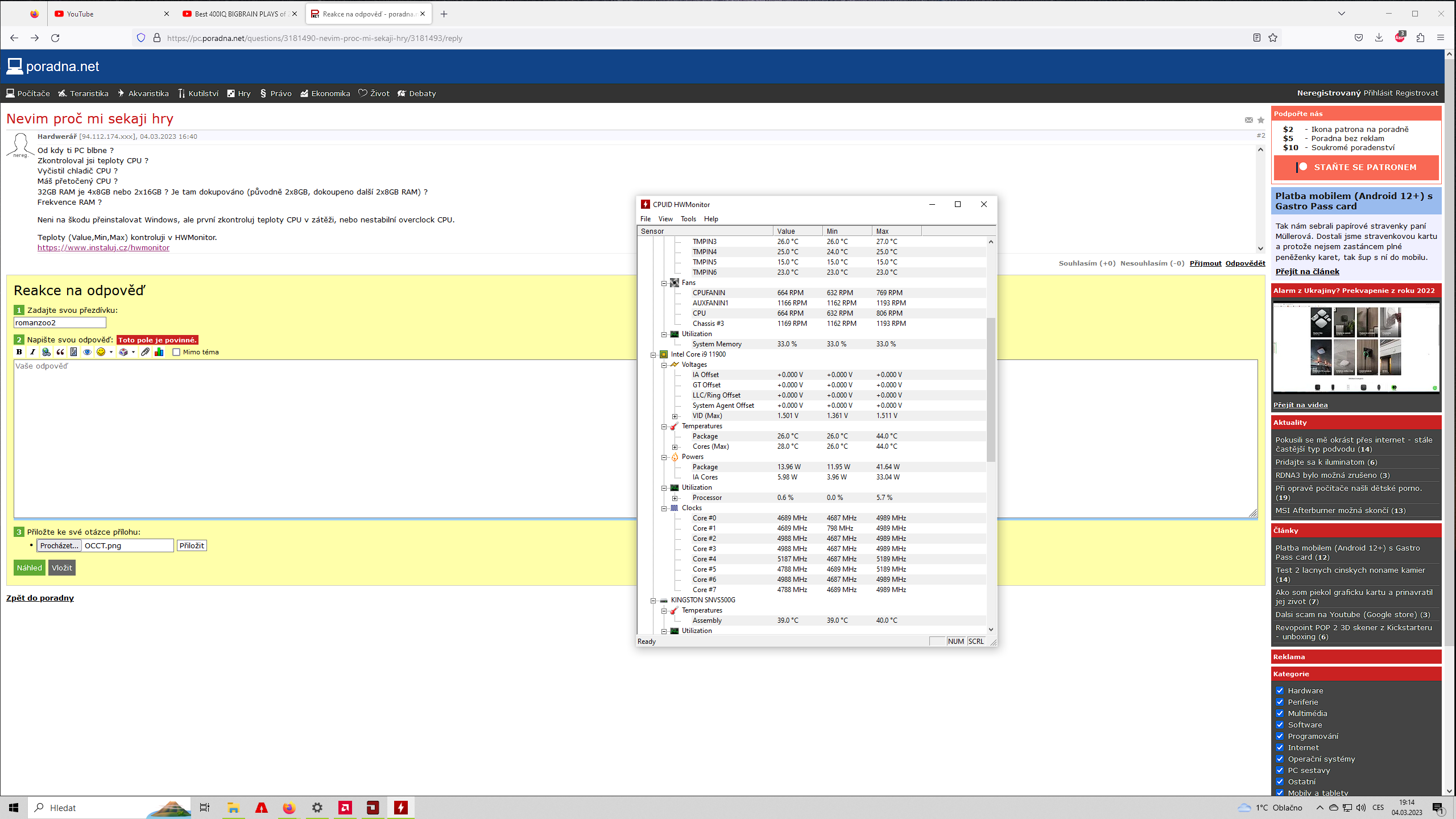Viewport: 1456px width, 819px height.
Task: Click the italic formatting icon
Action: tap(32, 352)
